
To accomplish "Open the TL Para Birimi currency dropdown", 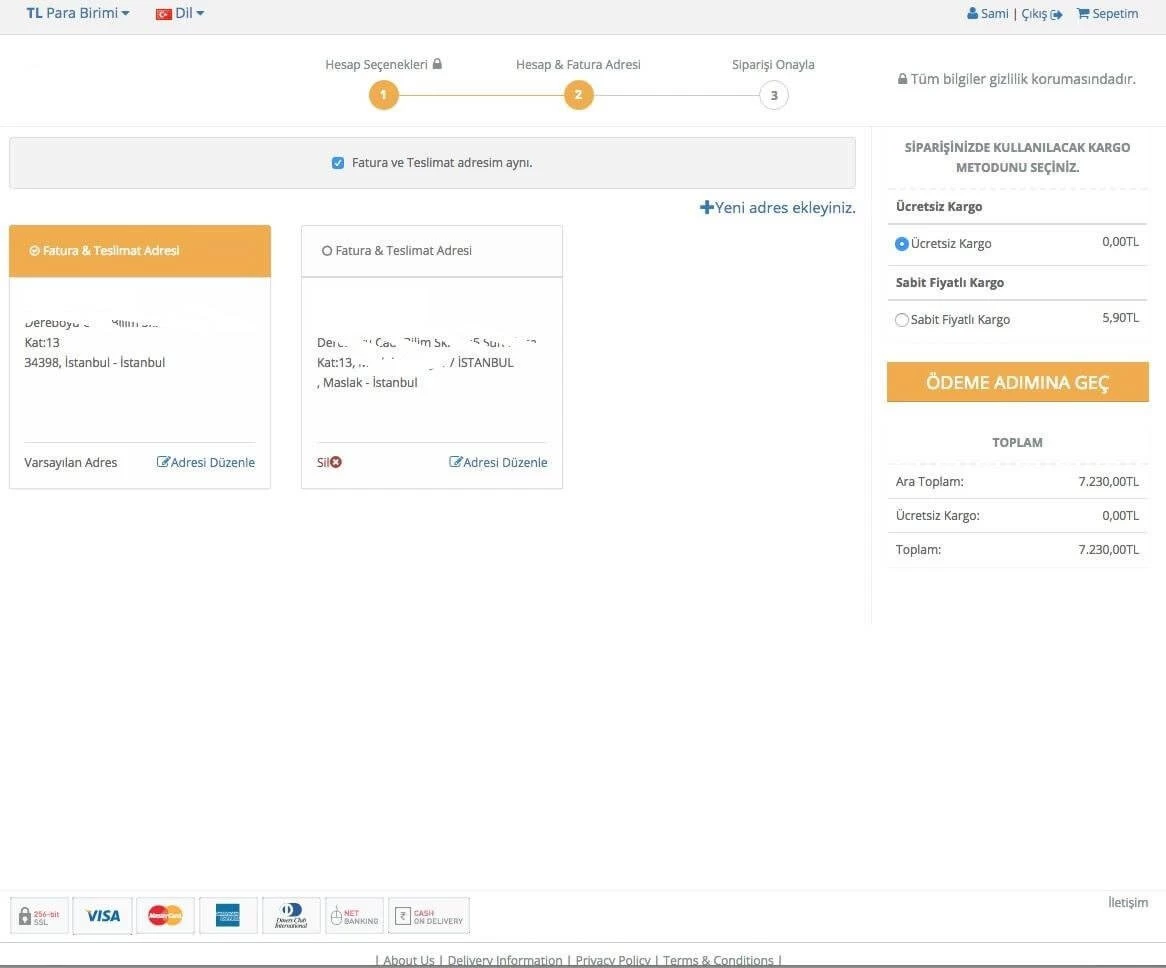I will tap(78, 13).
